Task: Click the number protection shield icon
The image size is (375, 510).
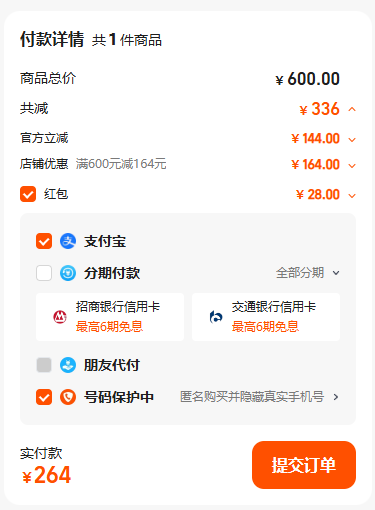Action: click(68, 397)
